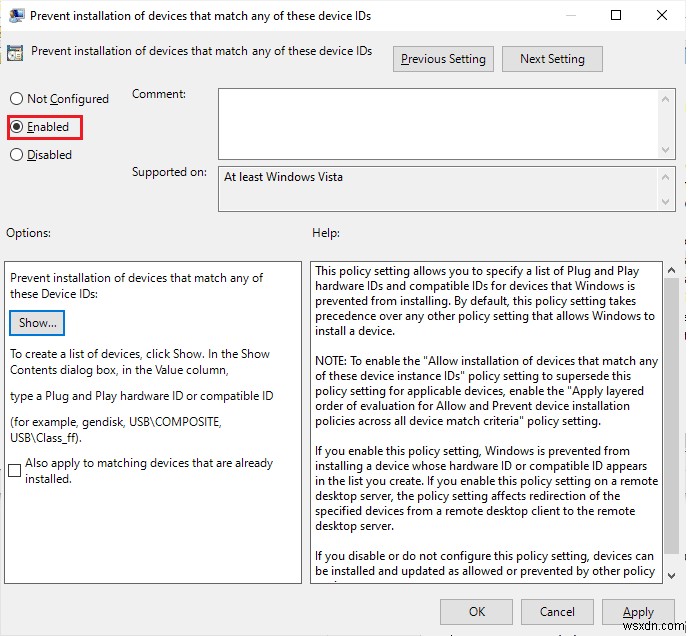Go to Previous Setting
The image size is (696, 636).
click(443, 59)
